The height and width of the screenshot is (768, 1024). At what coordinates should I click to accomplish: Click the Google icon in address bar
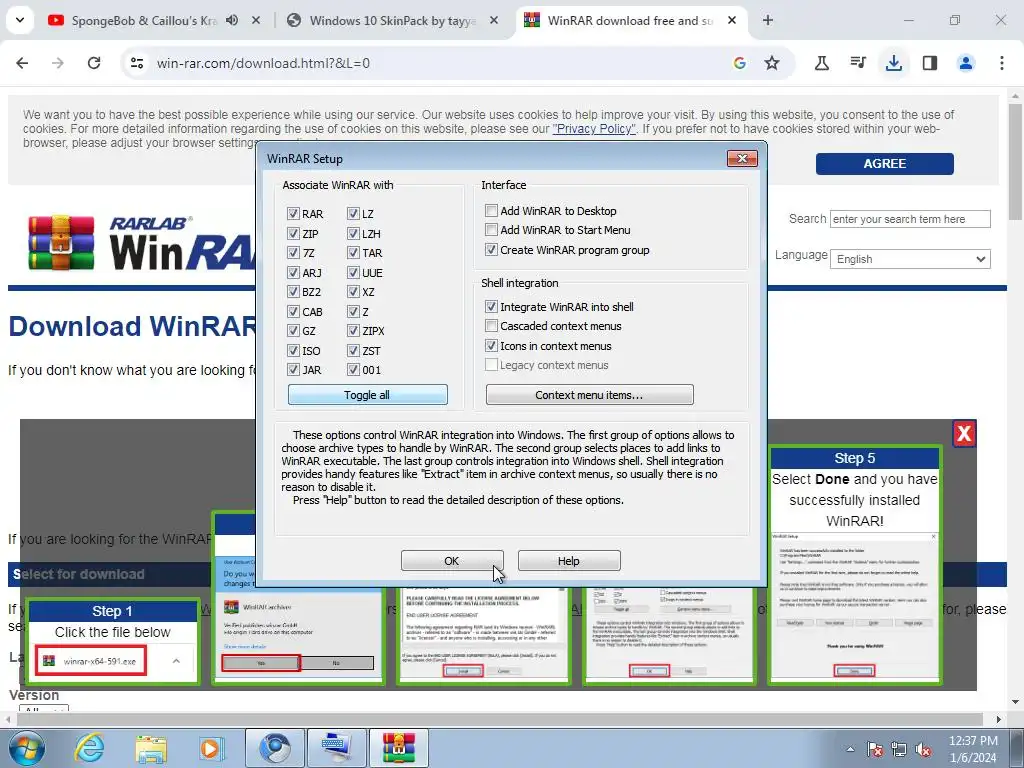coord(739,63)
